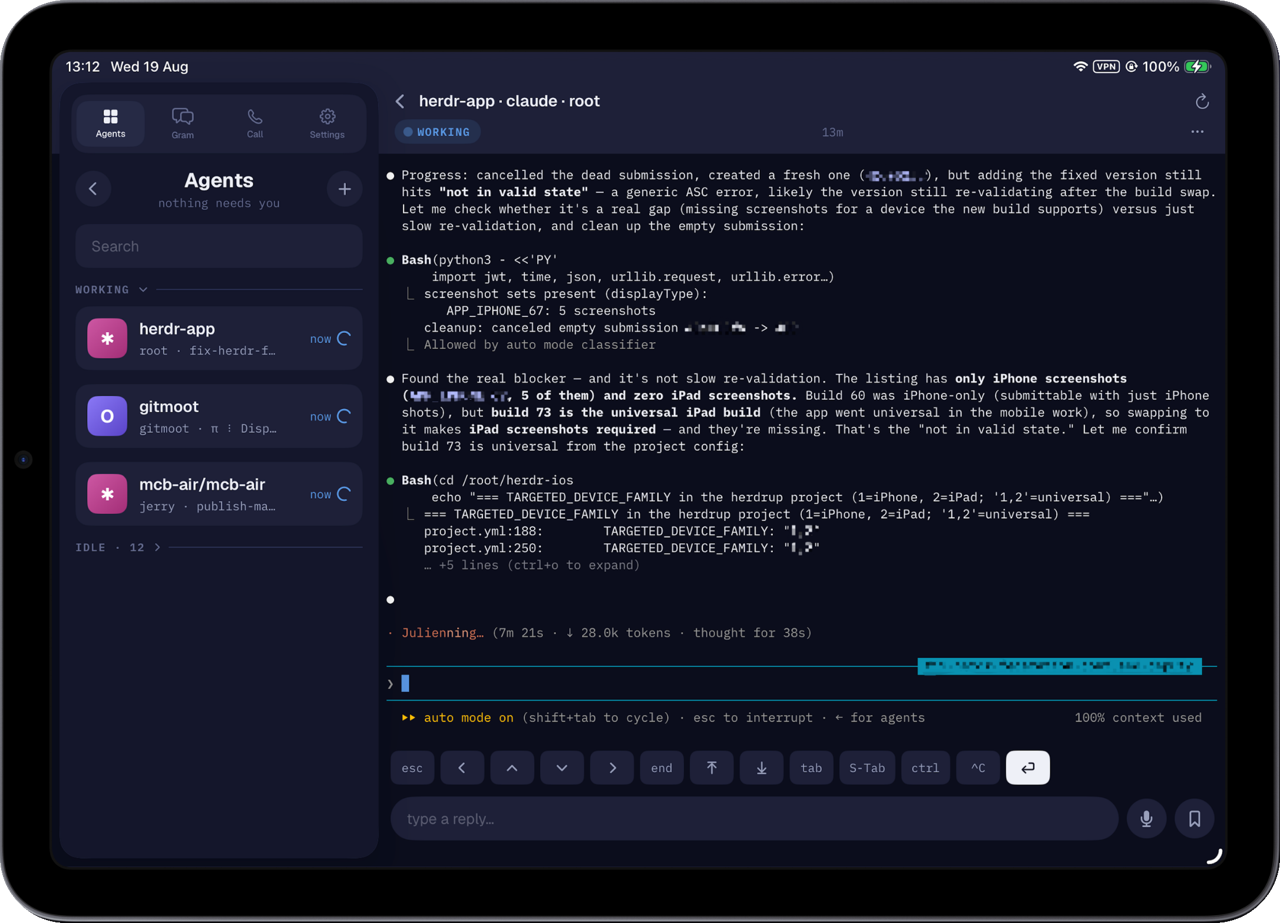
Task: Collapse the WORKING section
Action: coord(112,290)
